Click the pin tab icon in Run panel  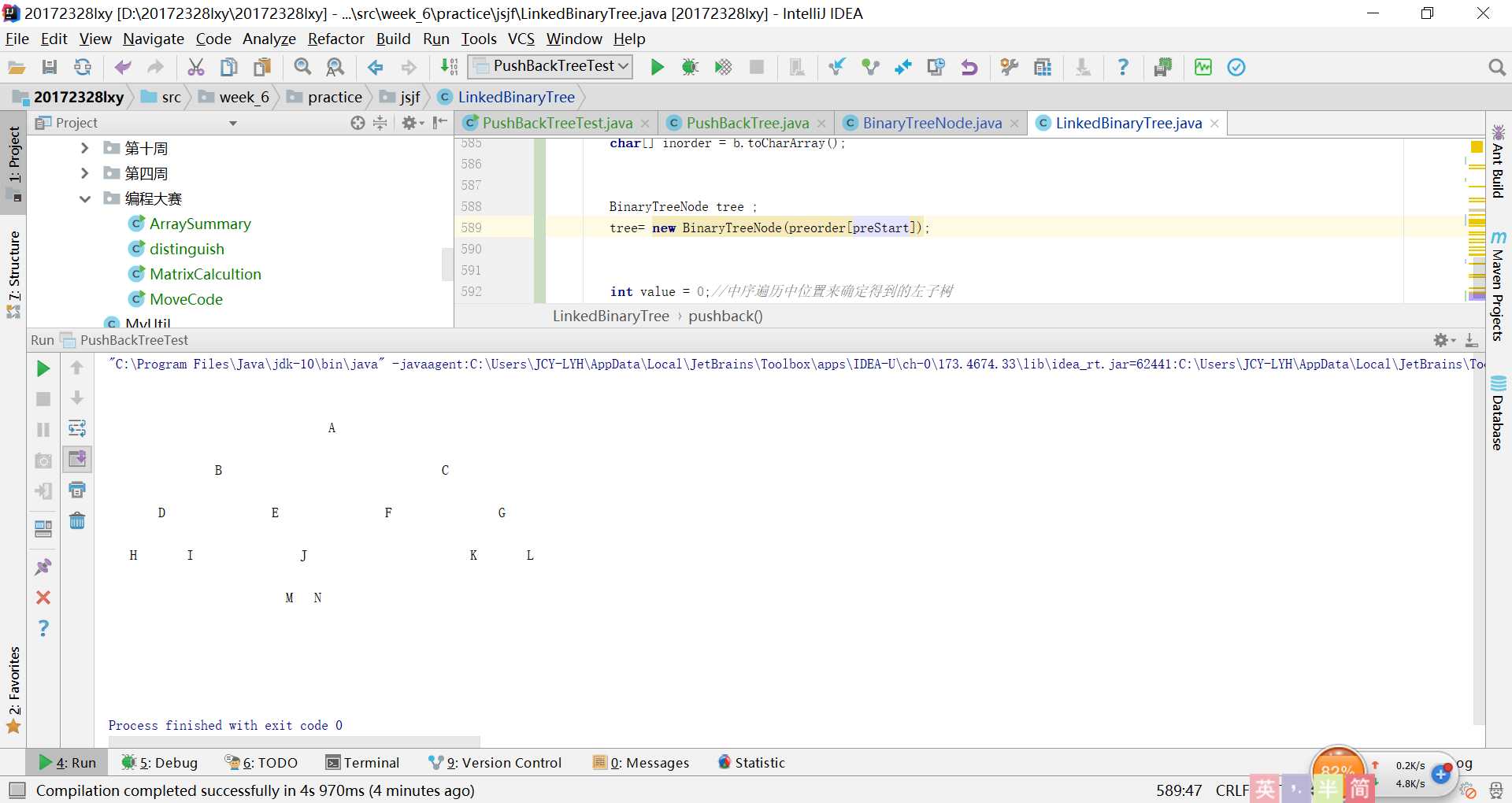pos(43,567)
